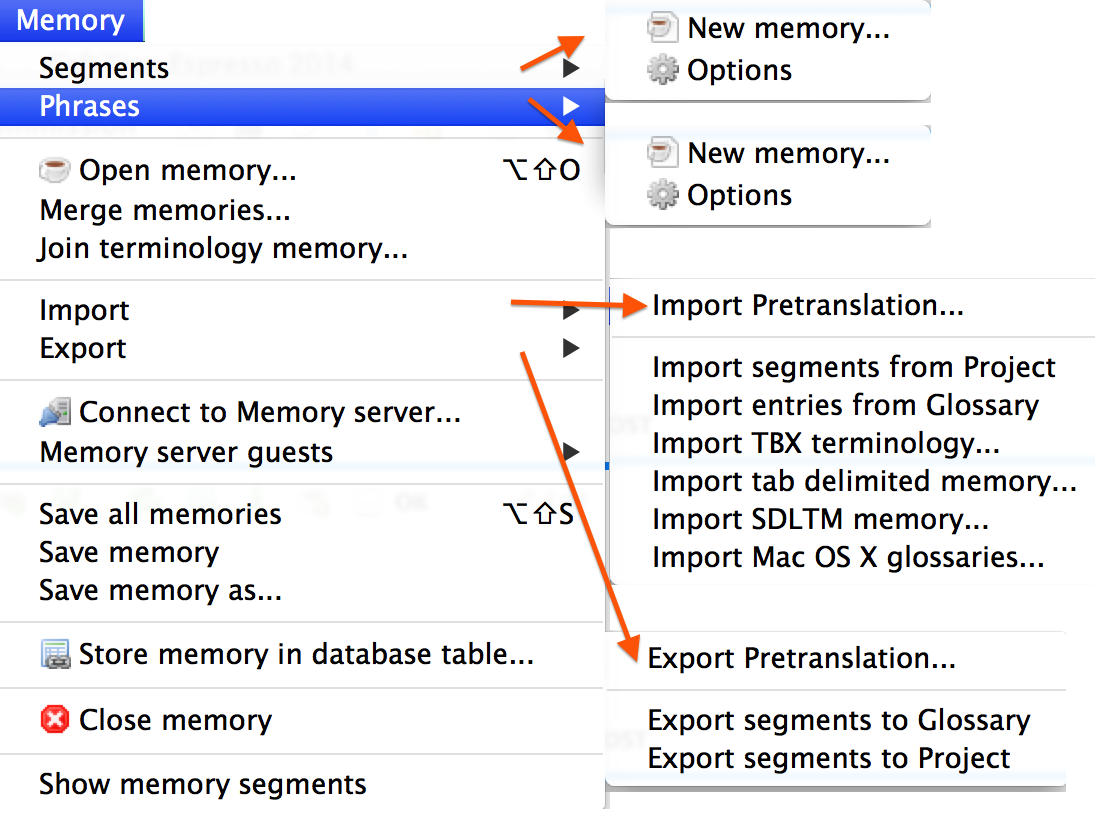Screen dimensions: 1095x813
Task: Expand the Memory server guests submenu
Action: coord(572,452)
